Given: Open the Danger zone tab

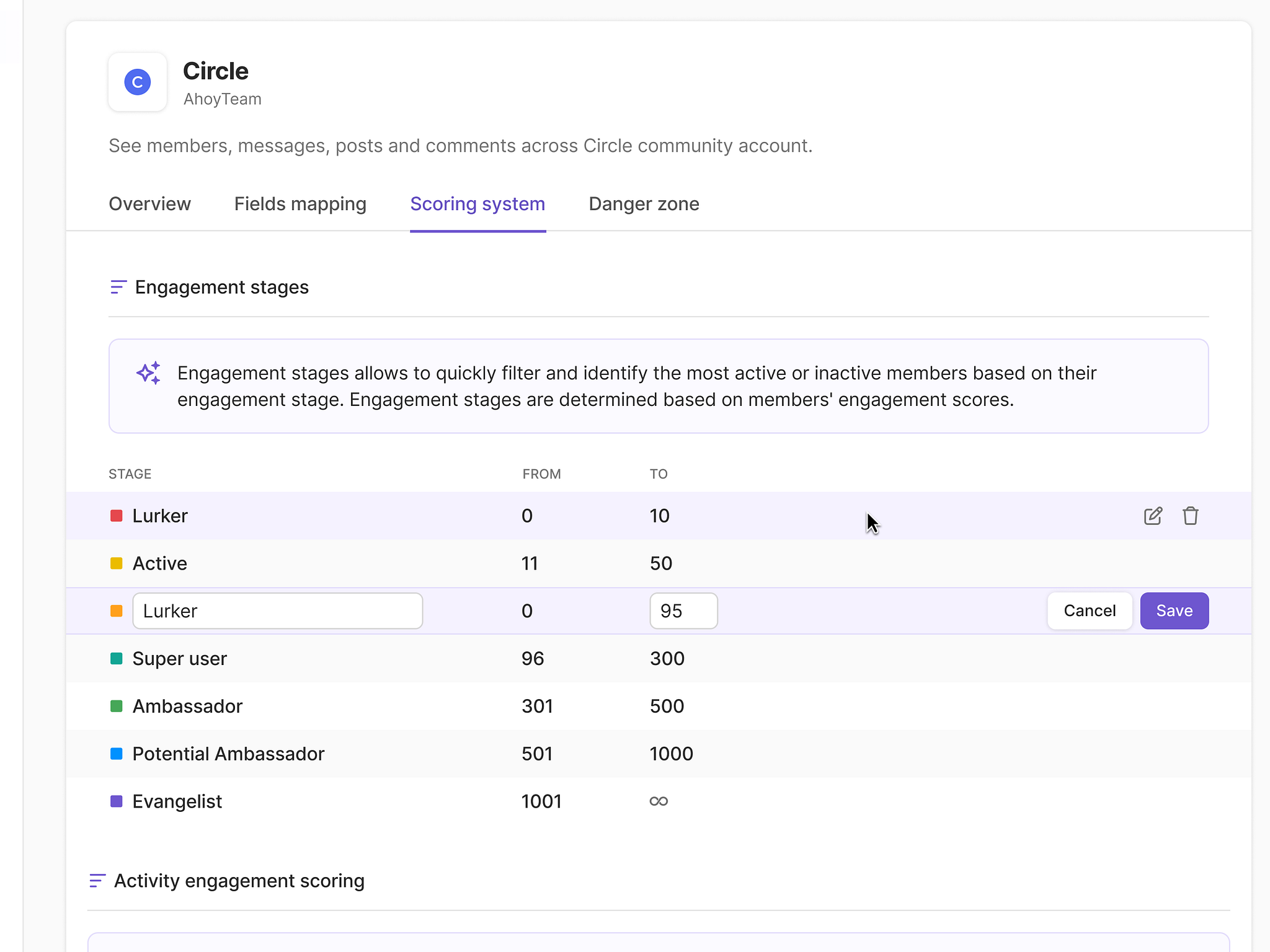Looking at the screenshot, I should pyautogui.click(x=644, y=203).
